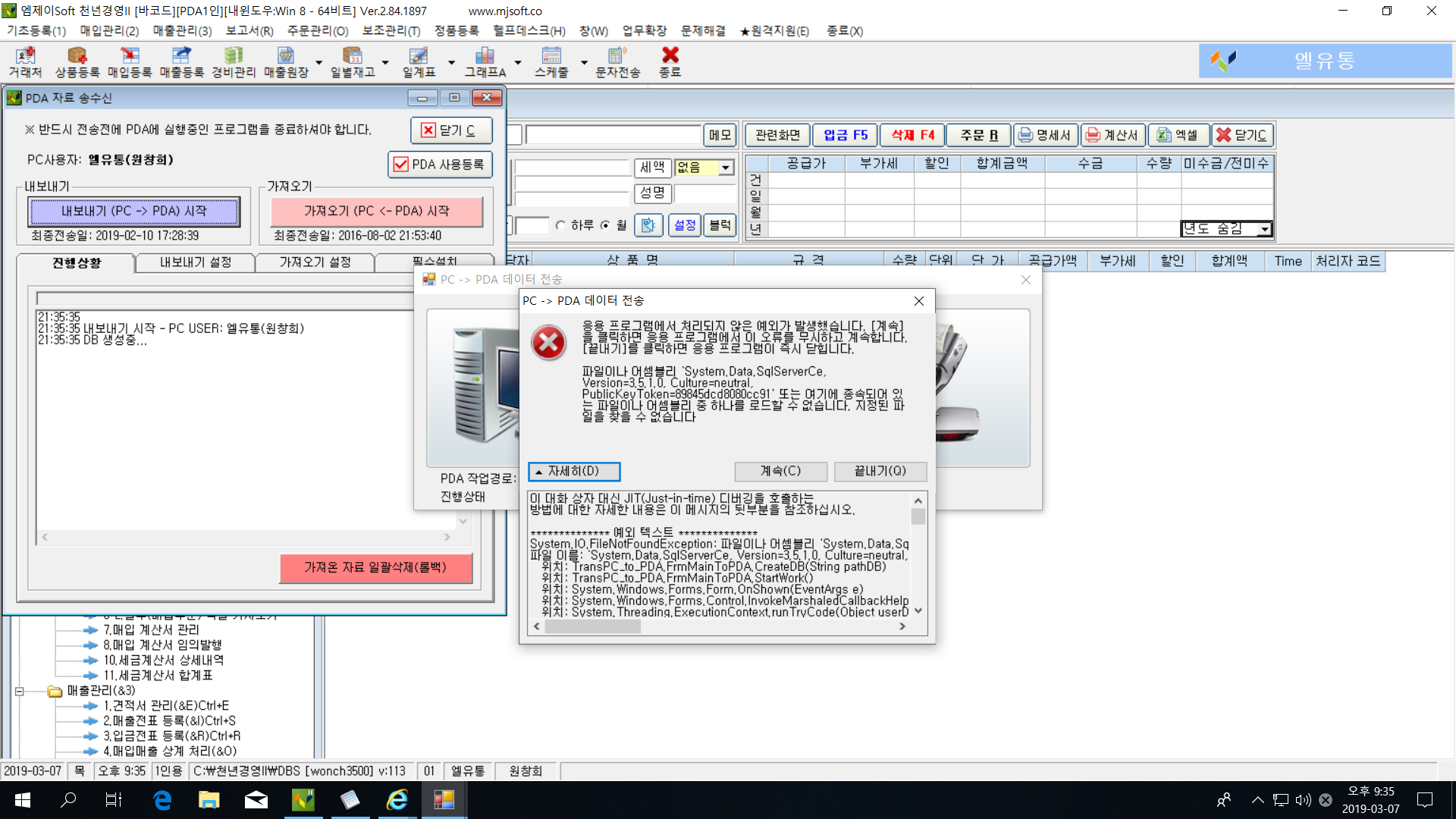
Task: Click the memo input field beside 메모
Action: [613, 135]
